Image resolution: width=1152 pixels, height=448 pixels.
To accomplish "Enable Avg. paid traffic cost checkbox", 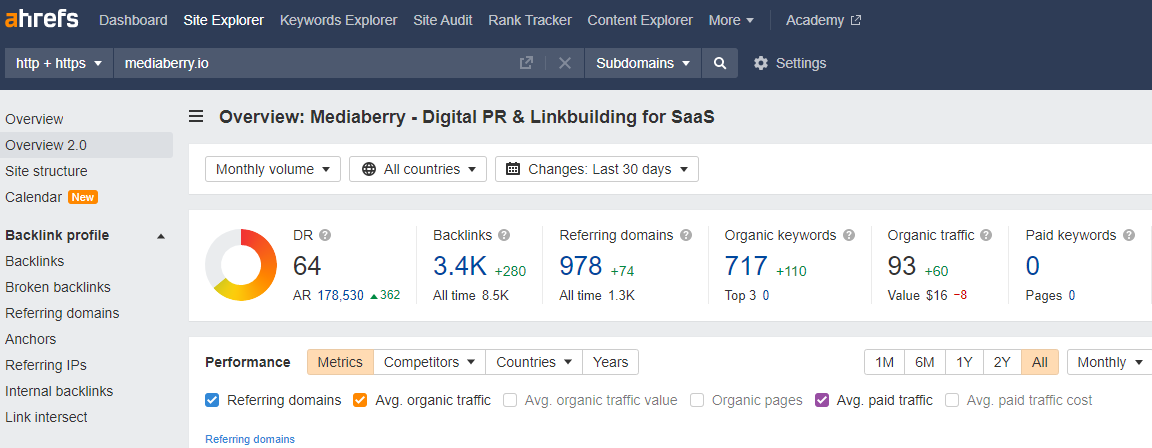I will pyautogui.click(x=952, y=400).
